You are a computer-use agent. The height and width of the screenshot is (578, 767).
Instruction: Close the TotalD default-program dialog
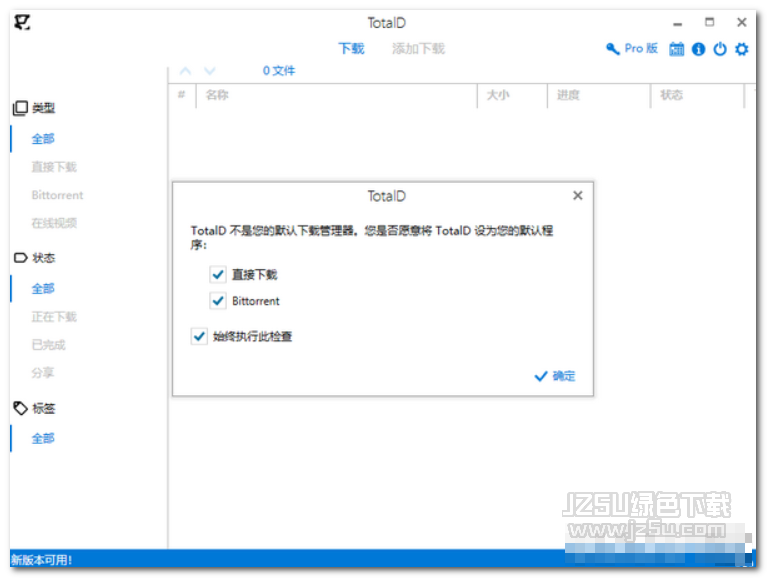tap(578, 196)
